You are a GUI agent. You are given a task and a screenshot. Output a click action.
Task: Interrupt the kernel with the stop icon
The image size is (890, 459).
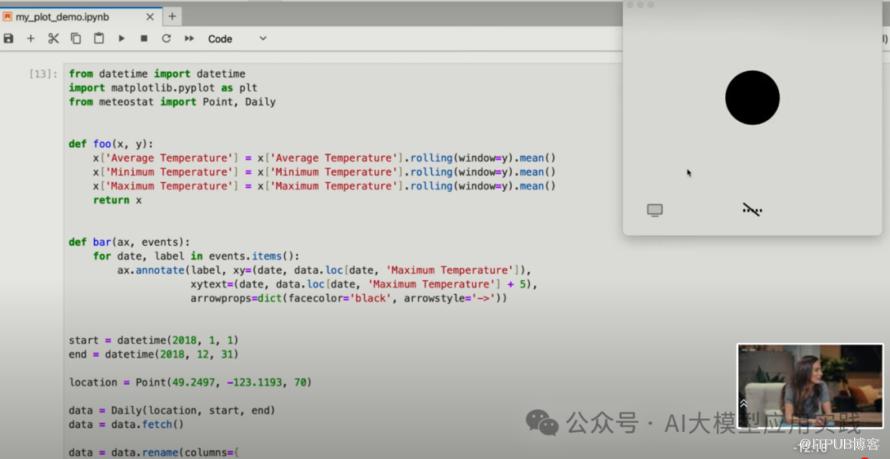coord(144,39)
